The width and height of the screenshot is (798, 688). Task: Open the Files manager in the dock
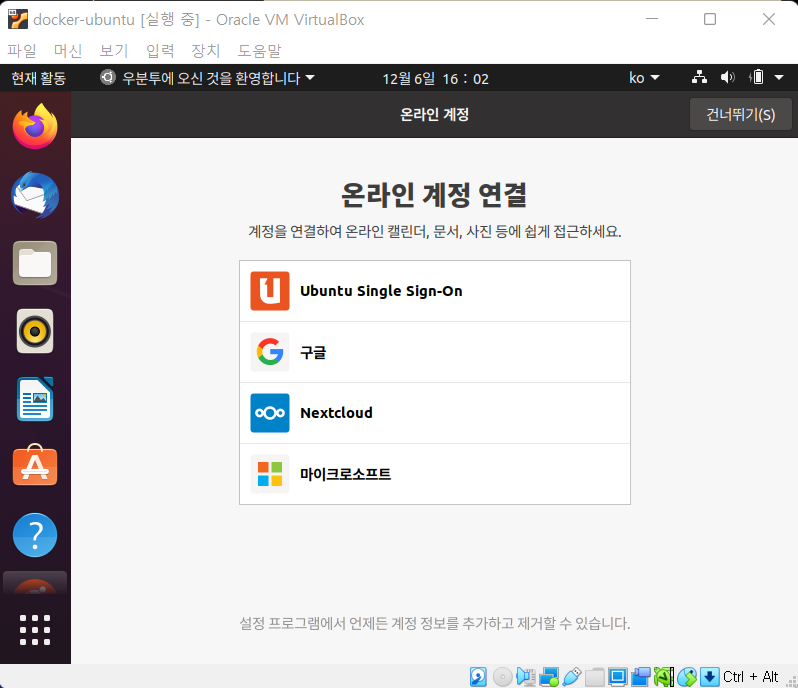point(35,263)
